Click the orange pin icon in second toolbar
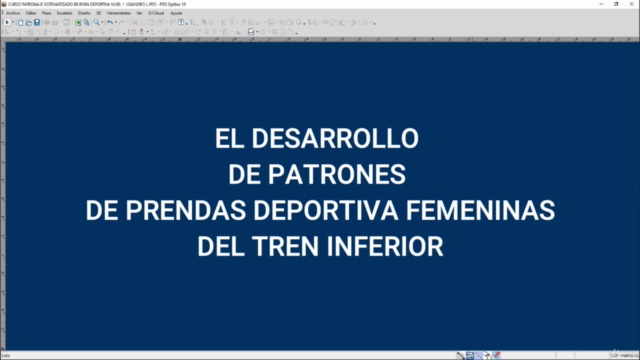Screen dimensions: 640x360 (x=142, y=32)
